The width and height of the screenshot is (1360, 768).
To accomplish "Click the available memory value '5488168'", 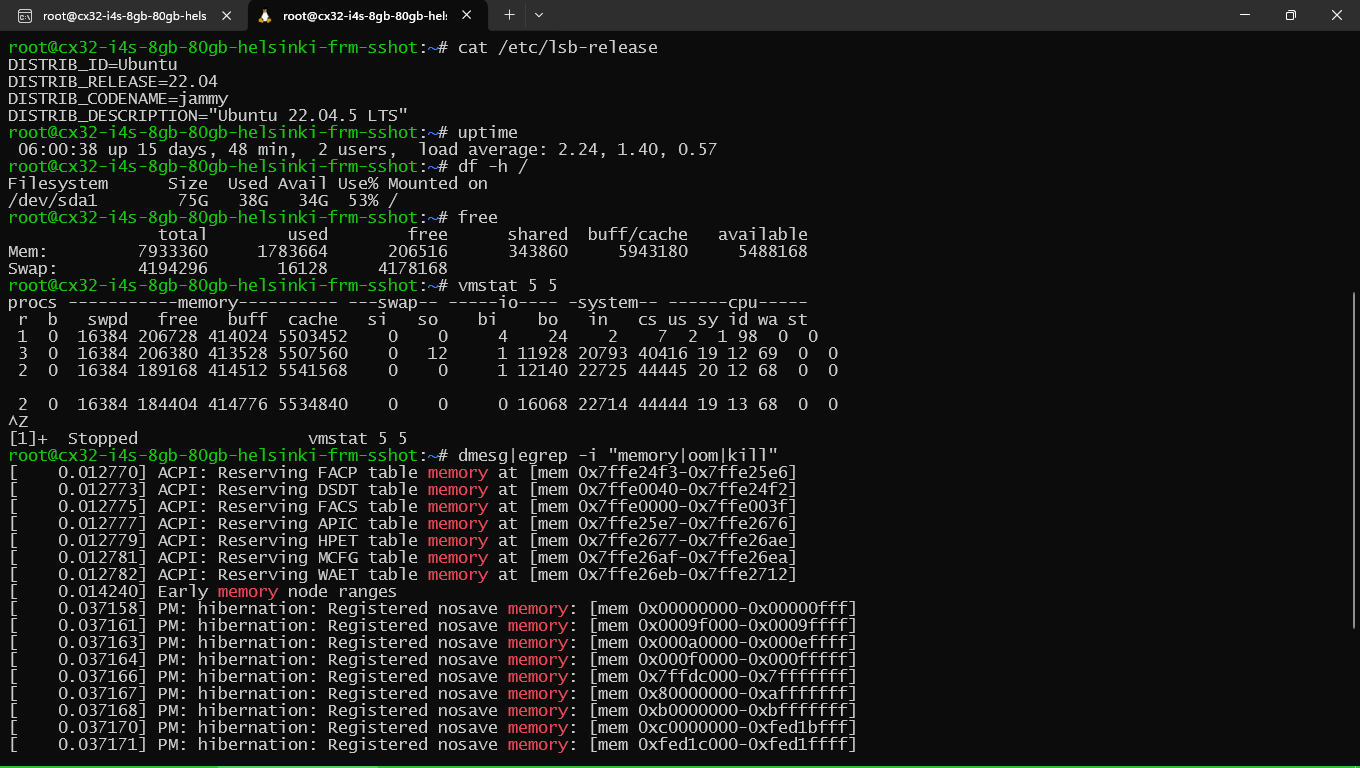I will pyautogui.click(x=773, y=251).
